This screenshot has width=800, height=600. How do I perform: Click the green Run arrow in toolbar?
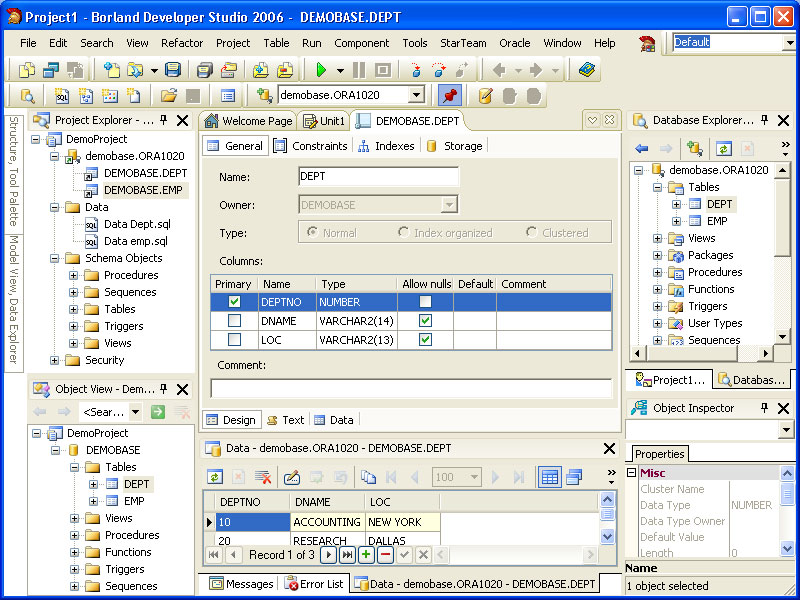pyautogui.click(x=321, y=70)
